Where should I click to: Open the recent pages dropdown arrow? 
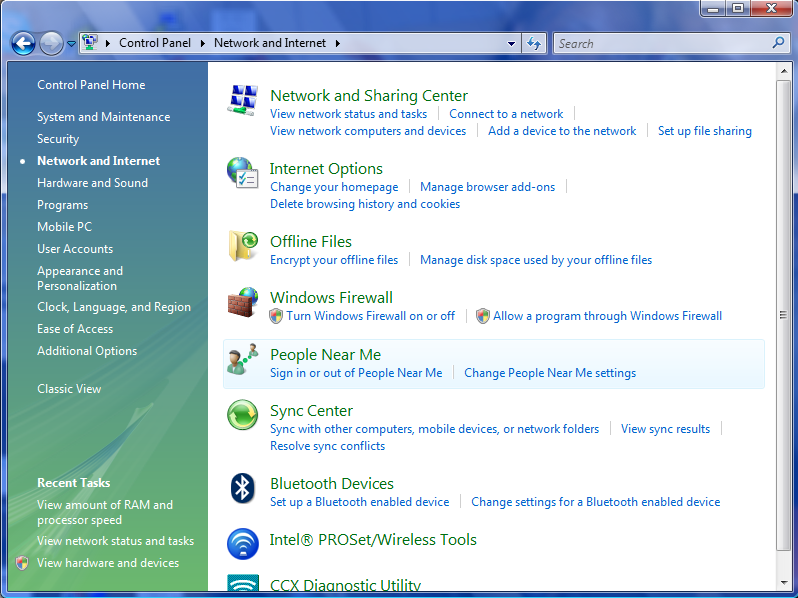point(71,44)
